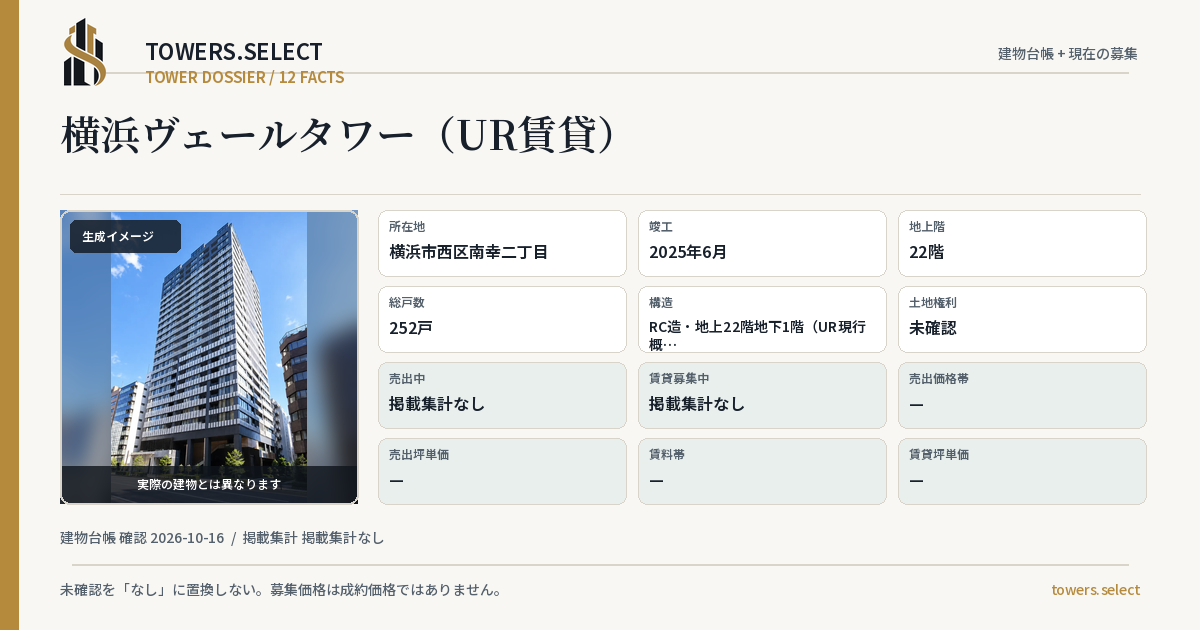The image size is (1200, 630).
Task: Click the 建物台帳 確認 2026-10-16 status line
Action: [x=222, y=537]
